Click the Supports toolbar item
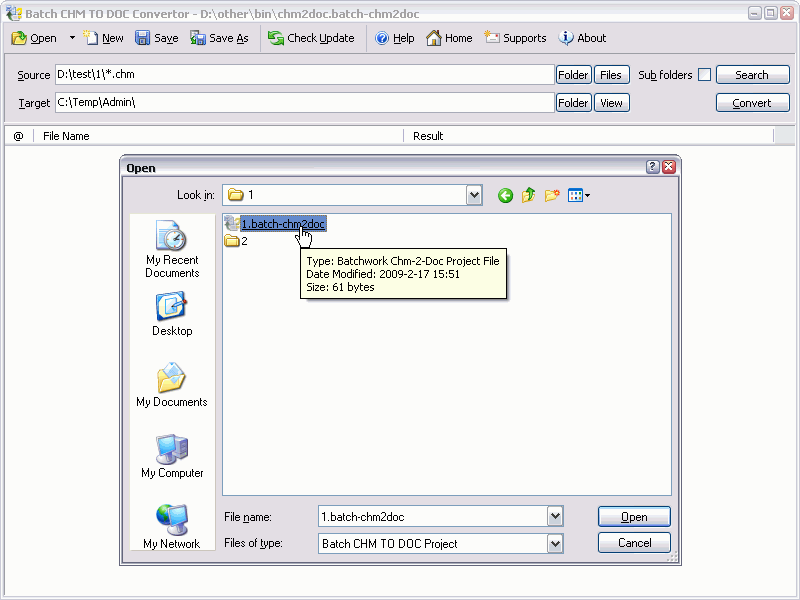This screenshot has height=600, width=800. click(515, 38)
